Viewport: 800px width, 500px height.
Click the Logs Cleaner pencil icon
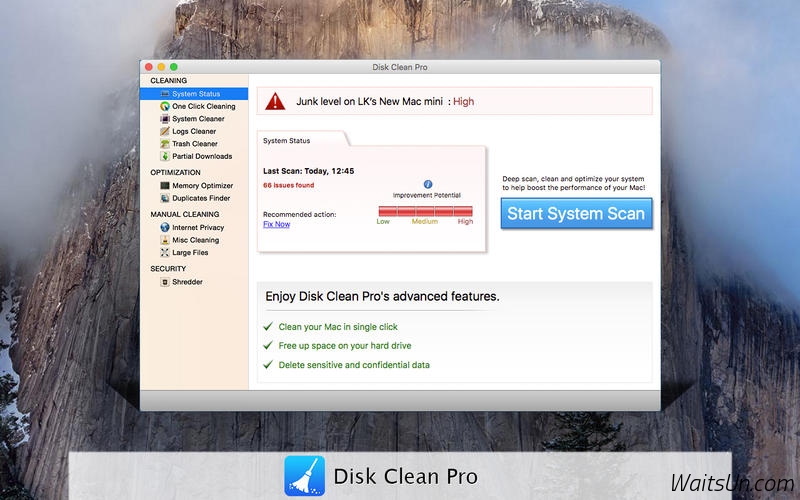pyautogui.click(x=165, y=131)
